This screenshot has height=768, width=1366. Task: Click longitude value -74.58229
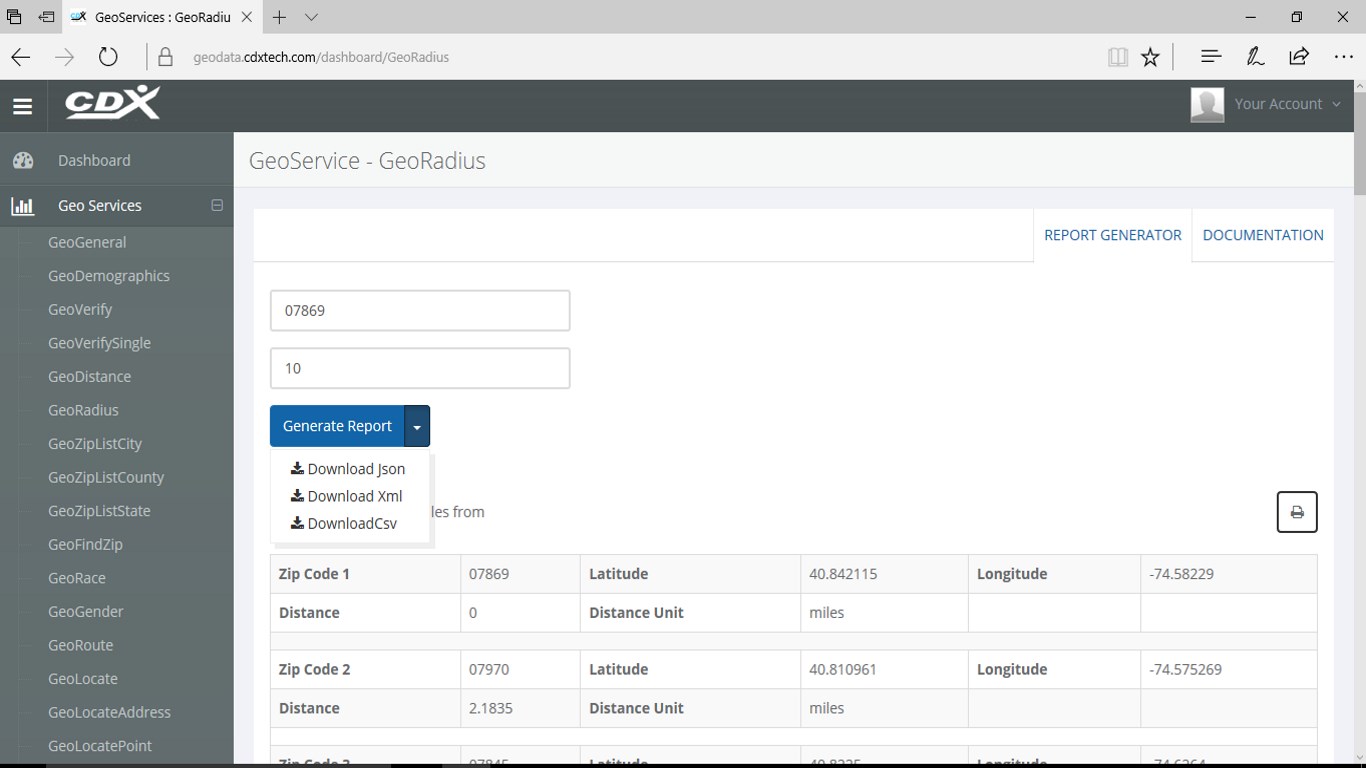1181,574
